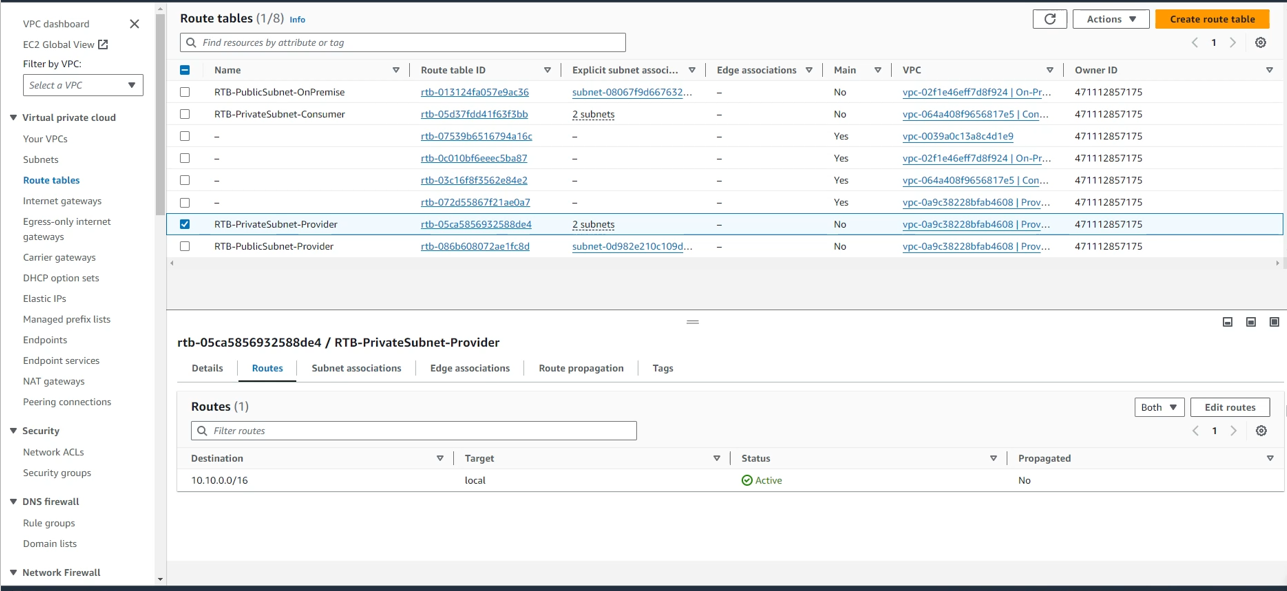The width and height of the screenshot is (1287, 591).
Task: Toggle the select-all header checkbox
Action: pos(185,70)
